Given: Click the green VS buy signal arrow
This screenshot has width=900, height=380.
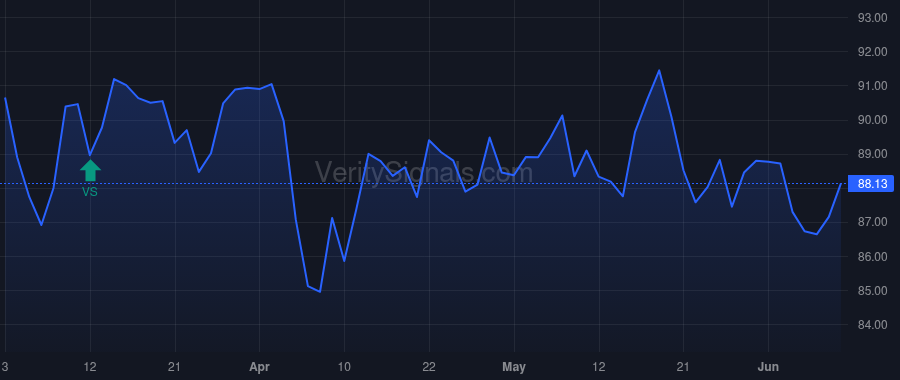Looking at the screenshot, I should [90, 170].
